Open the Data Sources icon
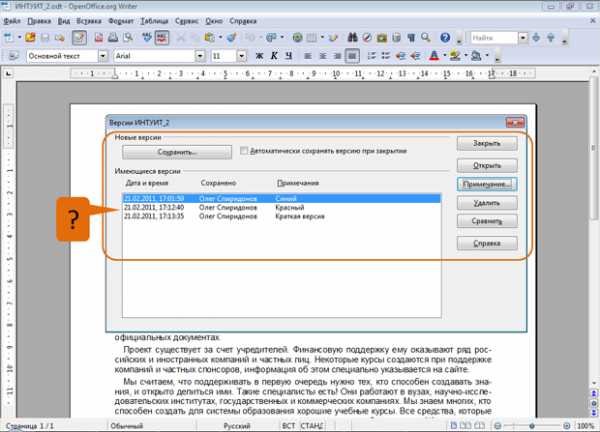This screenshot has height=432, width=600. coord(396,37)
